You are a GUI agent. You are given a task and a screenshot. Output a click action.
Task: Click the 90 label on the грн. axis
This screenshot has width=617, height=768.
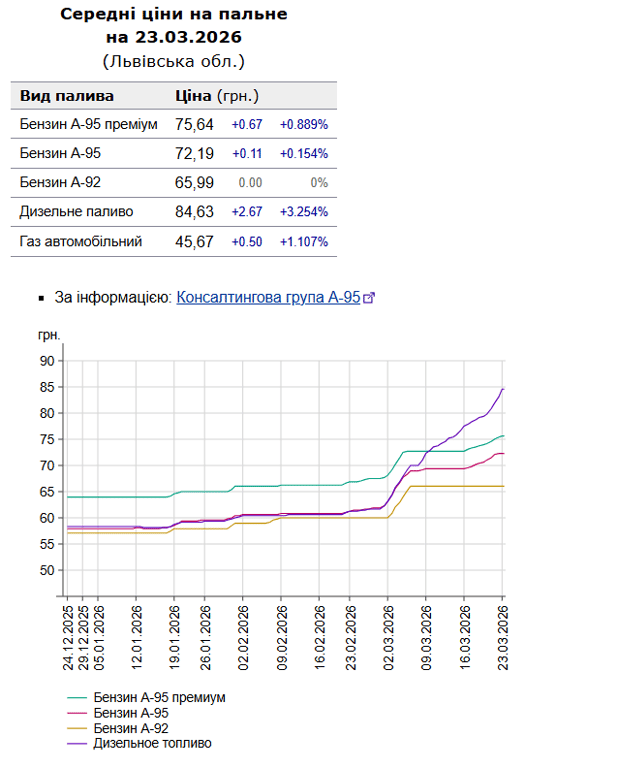pyautogui.click(x=46, y=360)
